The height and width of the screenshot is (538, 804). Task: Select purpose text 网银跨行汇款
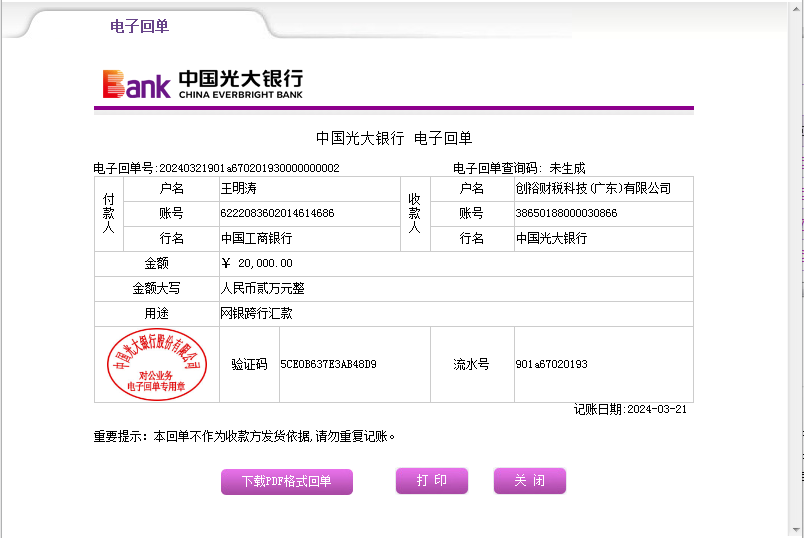point(256,313)
